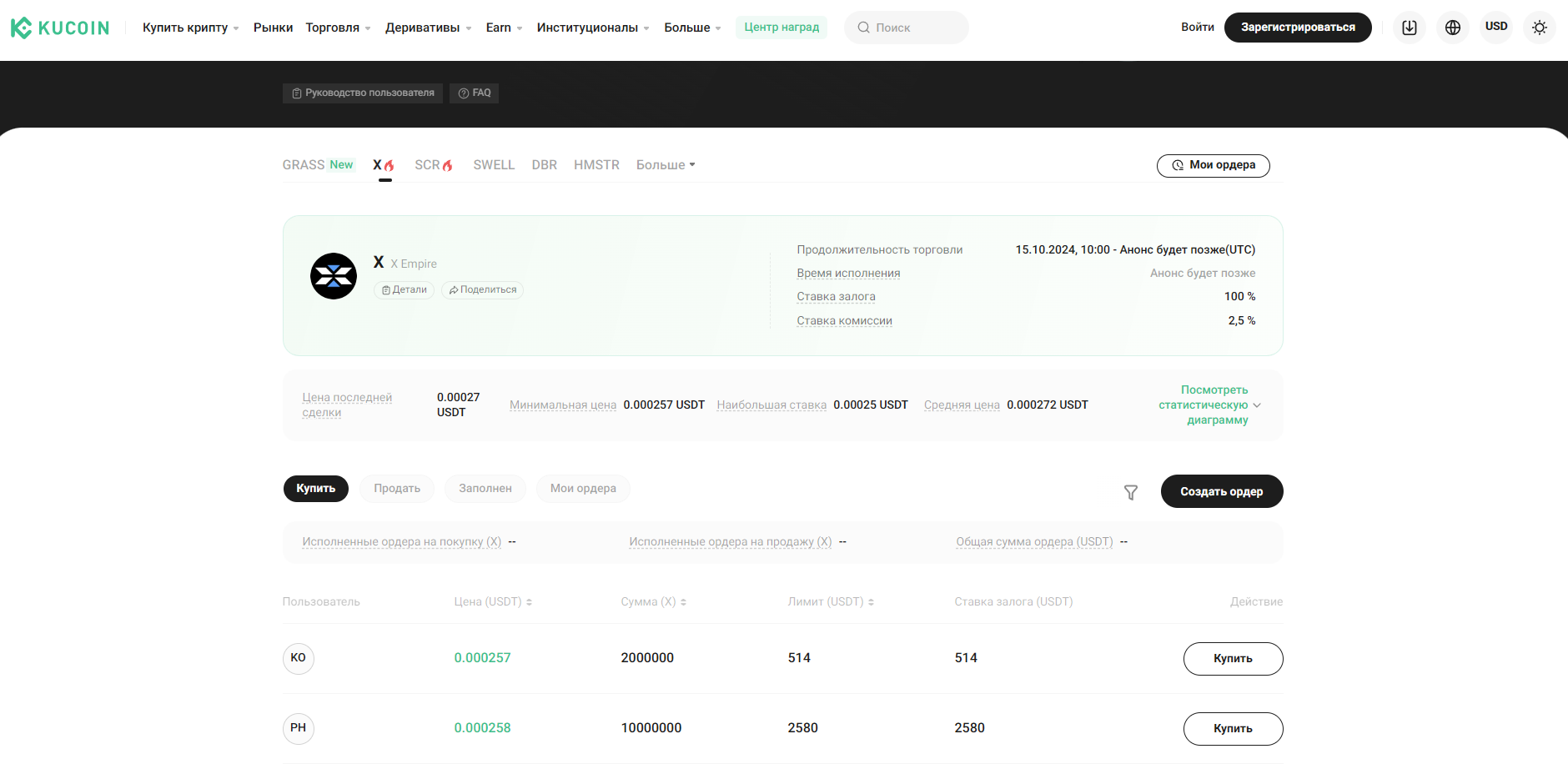Open Руководство пользователя guide
Screen dimensions: 1568x764
[x=363, y=93]
